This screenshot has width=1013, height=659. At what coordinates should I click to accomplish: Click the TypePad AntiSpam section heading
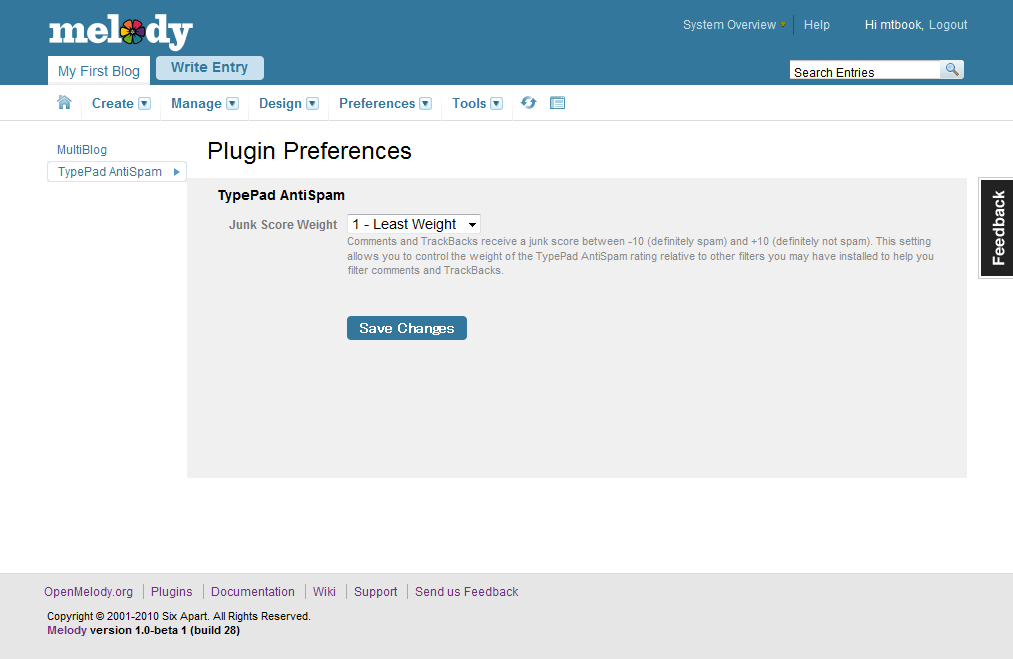pyautogui.click(x=281, y=195)
